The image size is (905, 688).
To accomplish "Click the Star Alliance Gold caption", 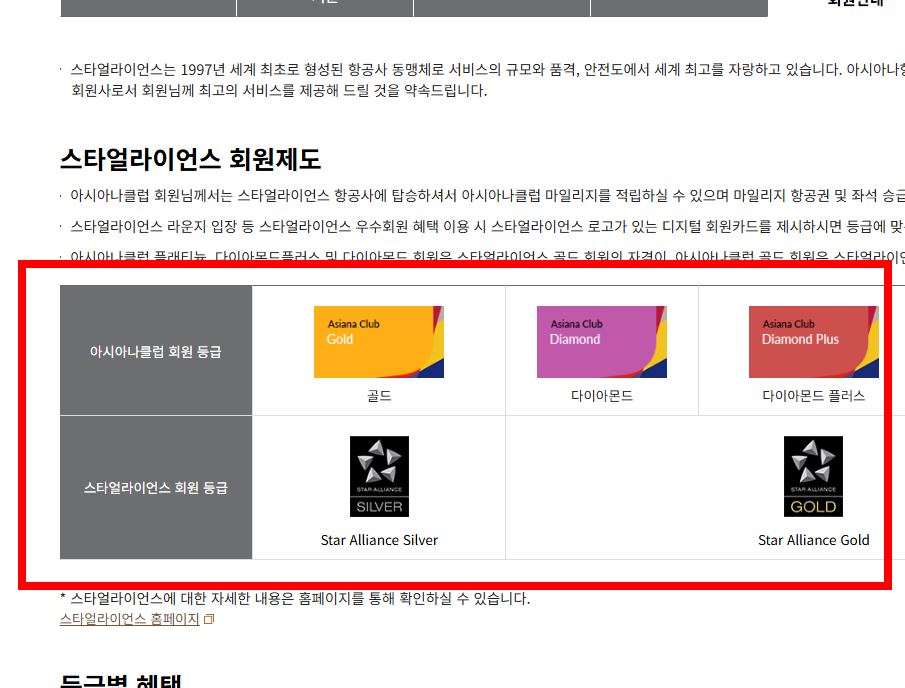I will (813, 540).
